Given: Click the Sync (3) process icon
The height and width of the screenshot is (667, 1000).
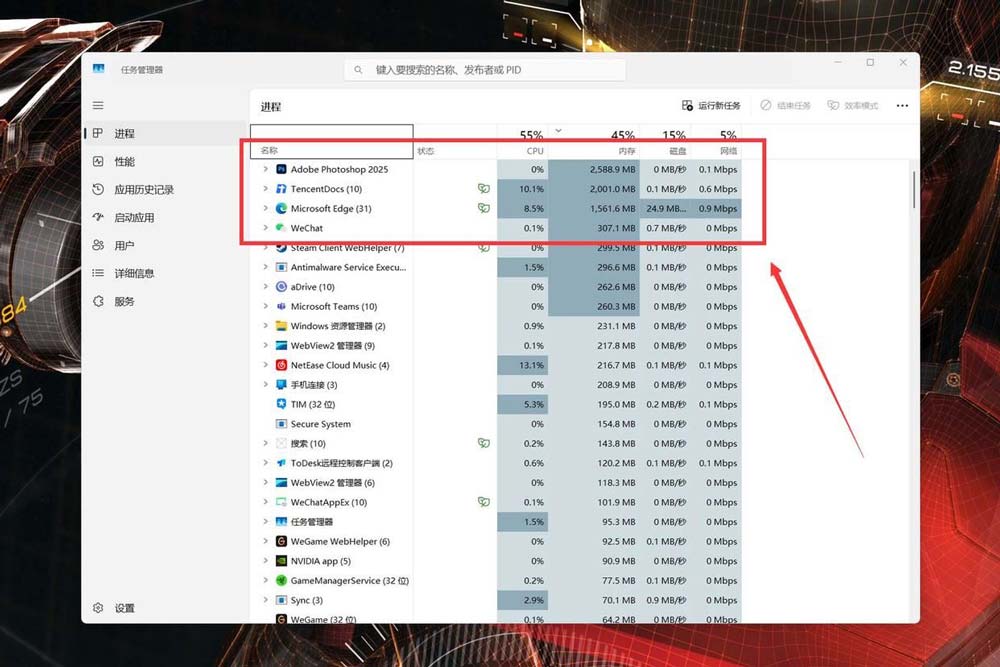Looking at the screenshot, I should click(x=281, y=600).
